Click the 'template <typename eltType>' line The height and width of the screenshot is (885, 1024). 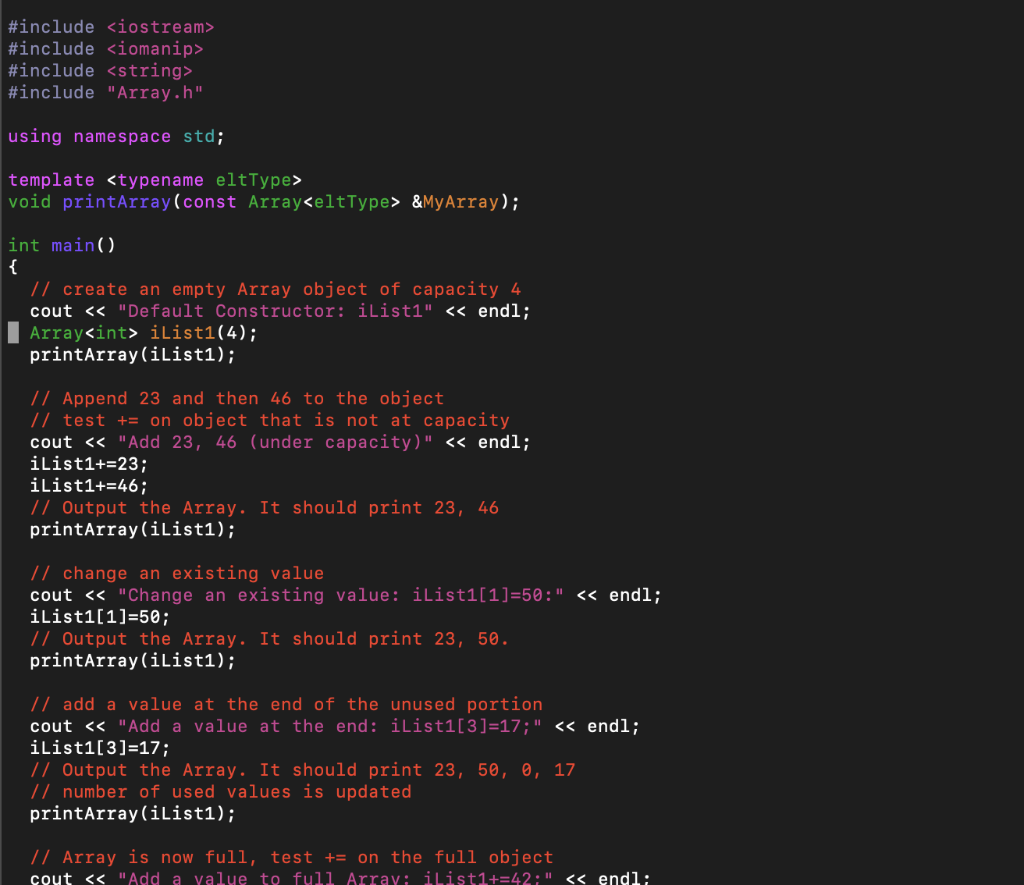point(155,180)
